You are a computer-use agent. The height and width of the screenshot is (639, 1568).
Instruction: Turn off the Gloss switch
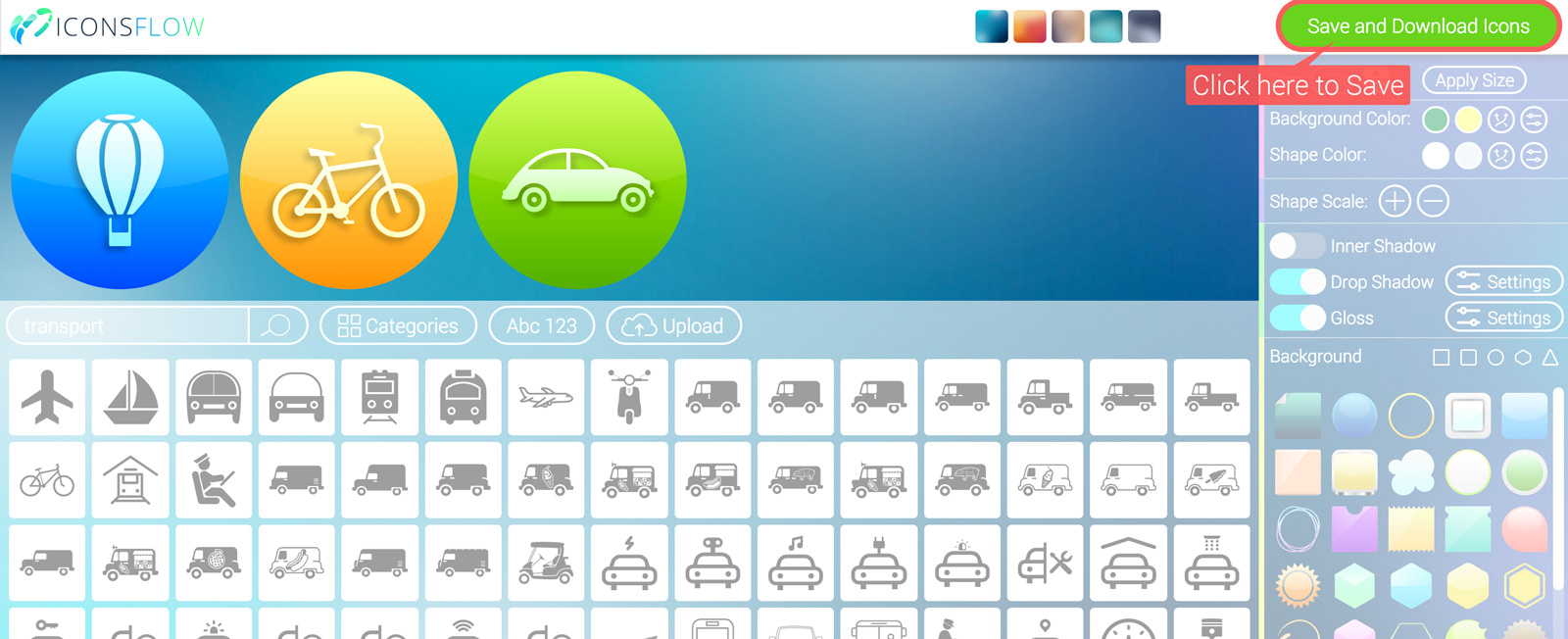coord(1297,318)
